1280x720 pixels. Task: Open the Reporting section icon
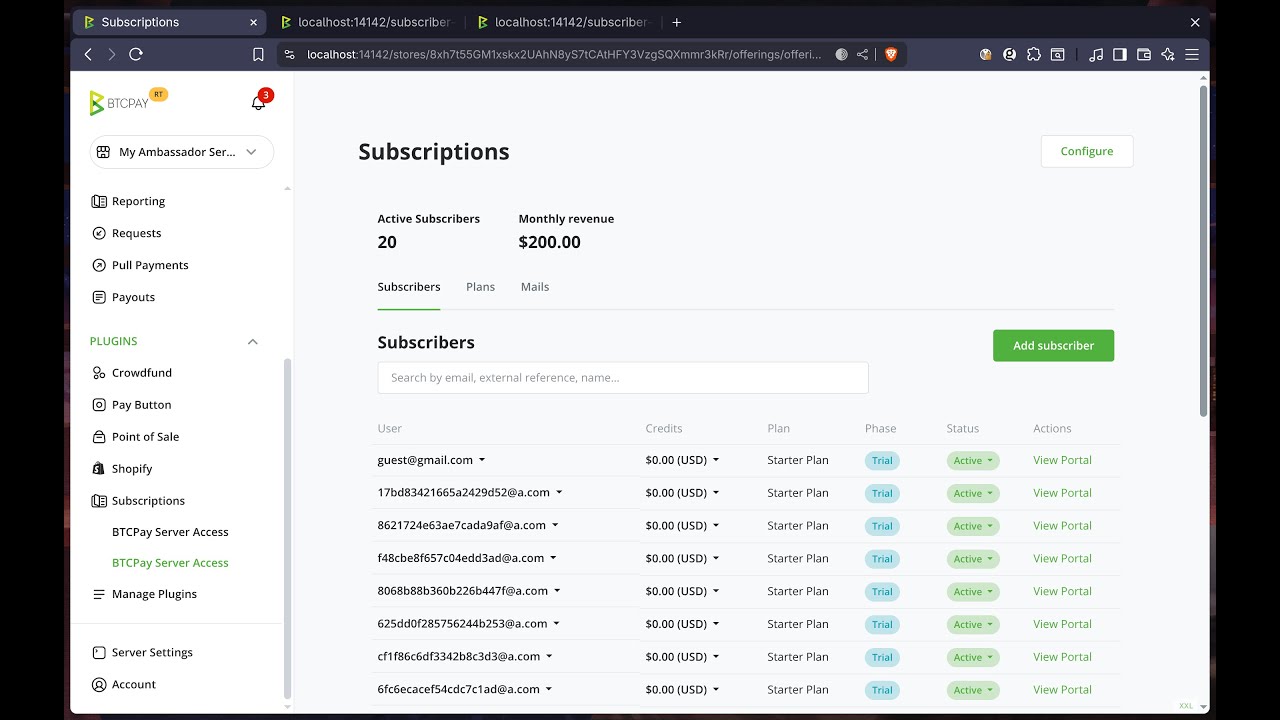[98, 201]
